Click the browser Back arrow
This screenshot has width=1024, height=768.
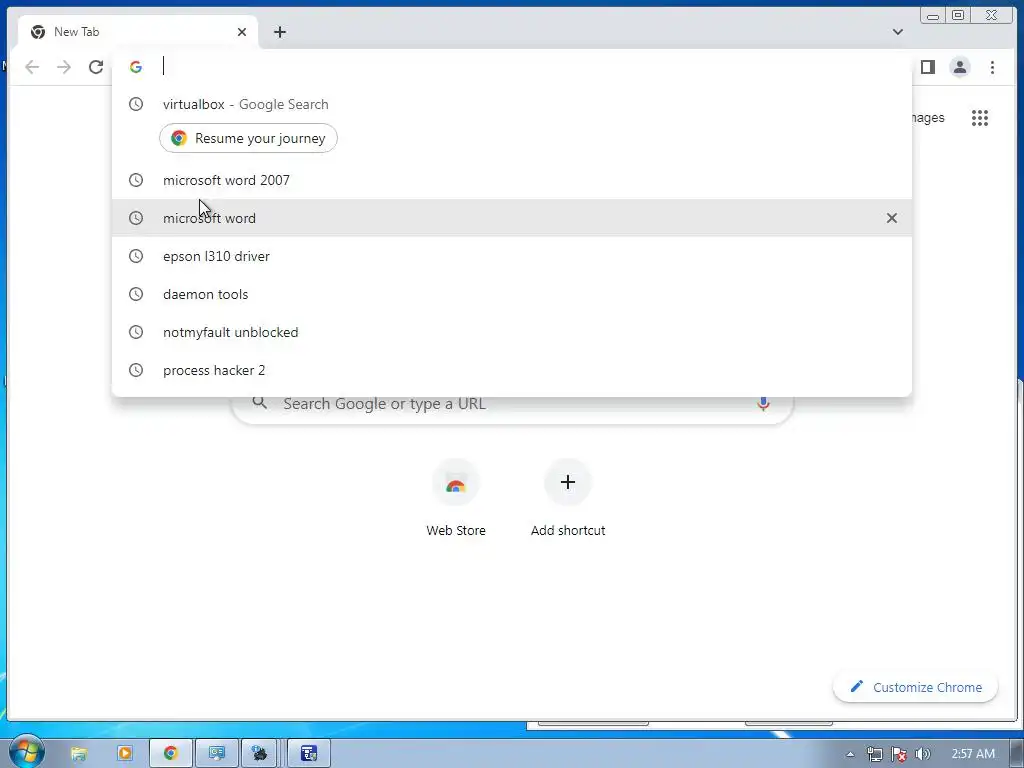click(x=32, y=67)
